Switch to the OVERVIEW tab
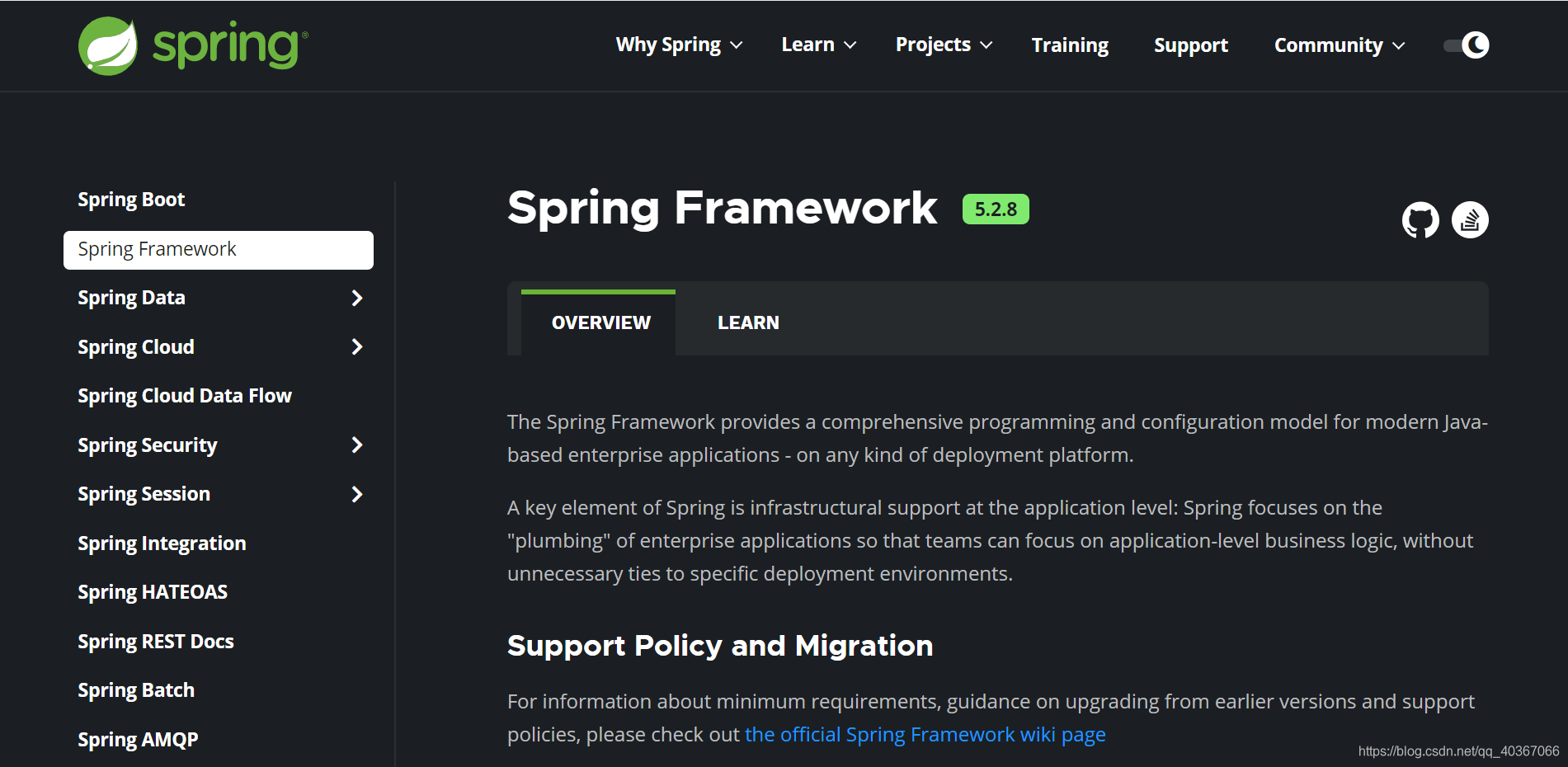Image resolution: width=1568 pixels, height=767 pixels. (599, 322)
